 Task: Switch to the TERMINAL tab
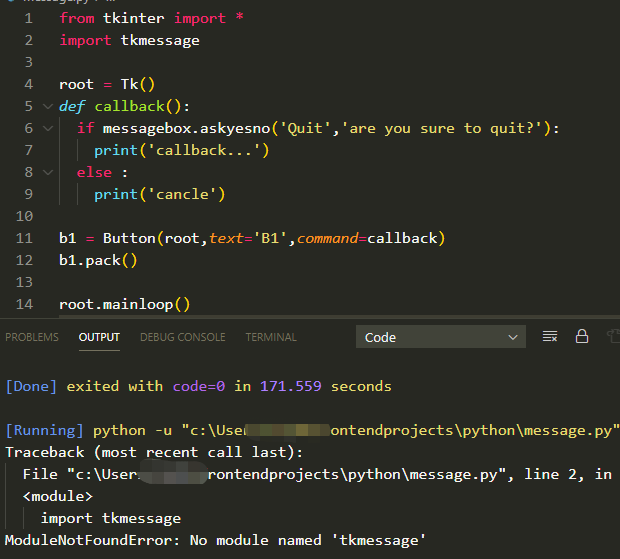tap(271, 337)
